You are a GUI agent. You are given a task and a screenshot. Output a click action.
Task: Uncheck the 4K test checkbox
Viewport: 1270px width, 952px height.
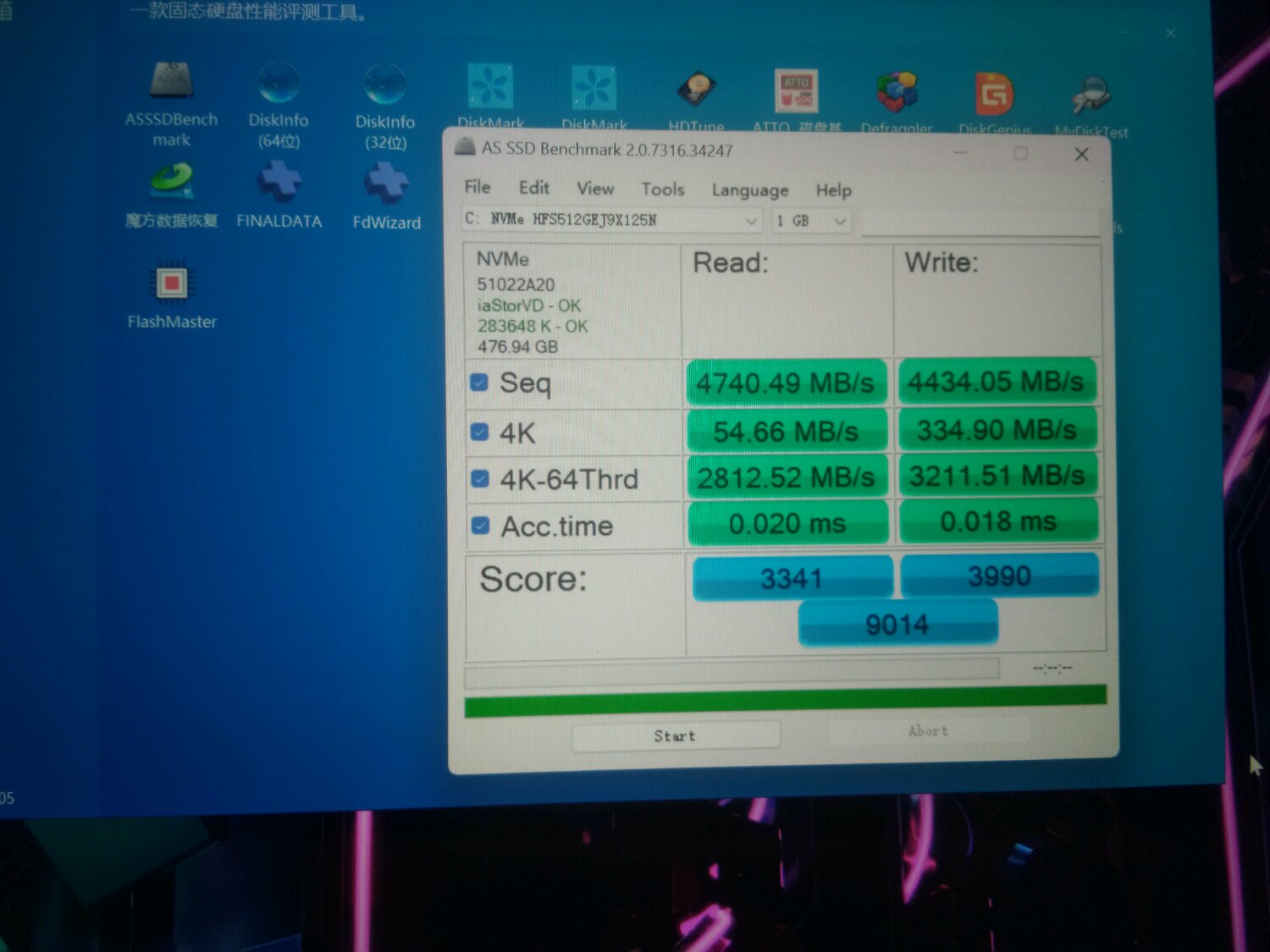pyautogui.click(x=479, y=432)
